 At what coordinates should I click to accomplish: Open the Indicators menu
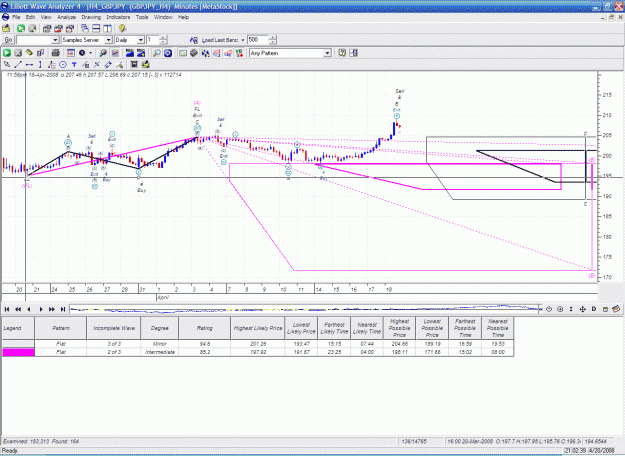pos(118,17)
